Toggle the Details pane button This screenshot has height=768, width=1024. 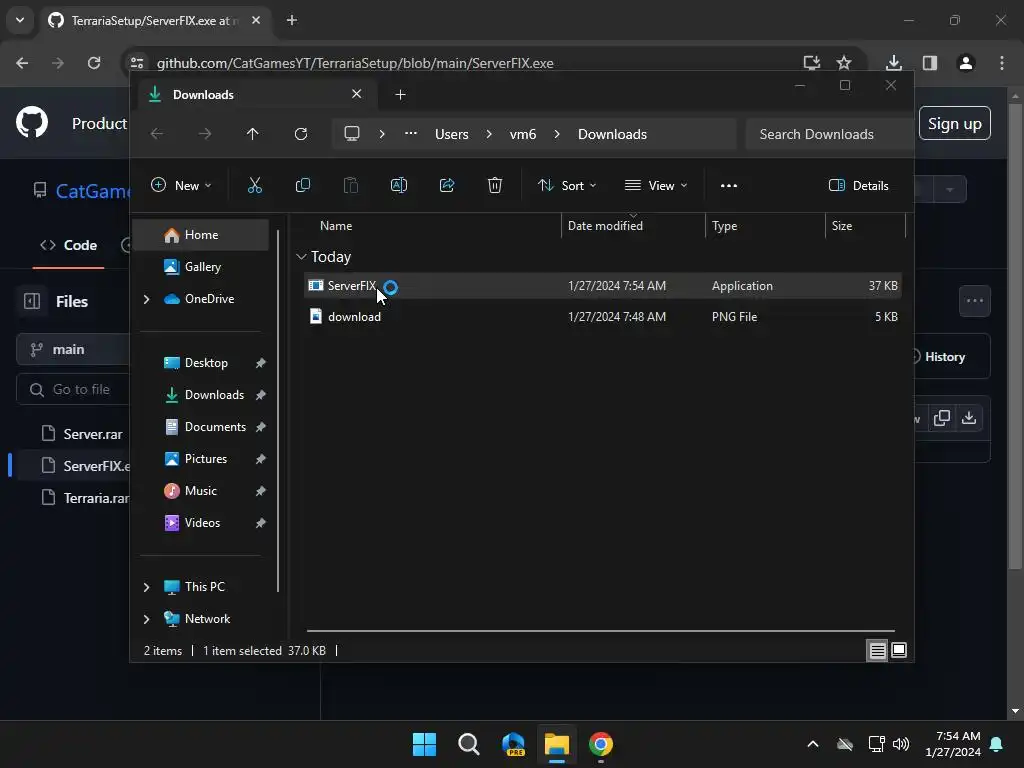859,185
